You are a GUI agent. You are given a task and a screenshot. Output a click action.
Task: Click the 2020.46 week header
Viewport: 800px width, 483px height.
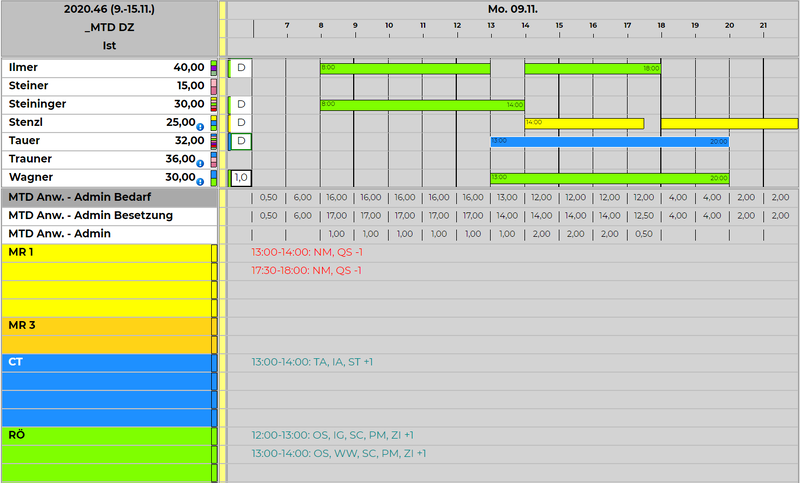point(108,8)
